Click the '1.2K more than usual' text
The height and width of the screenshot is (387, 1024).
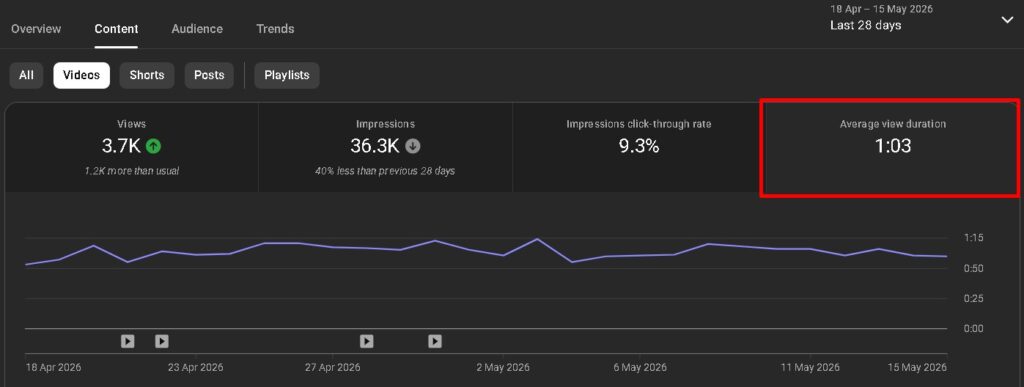pyautogui.click(x=131, y=171)
